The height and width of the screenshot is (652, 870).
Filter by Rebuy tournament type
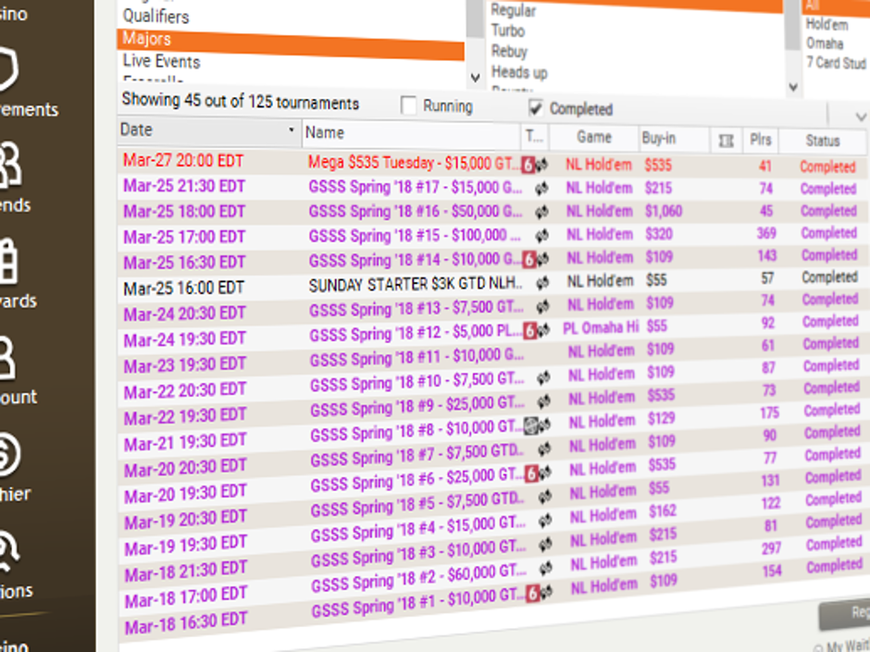[509, 51]
